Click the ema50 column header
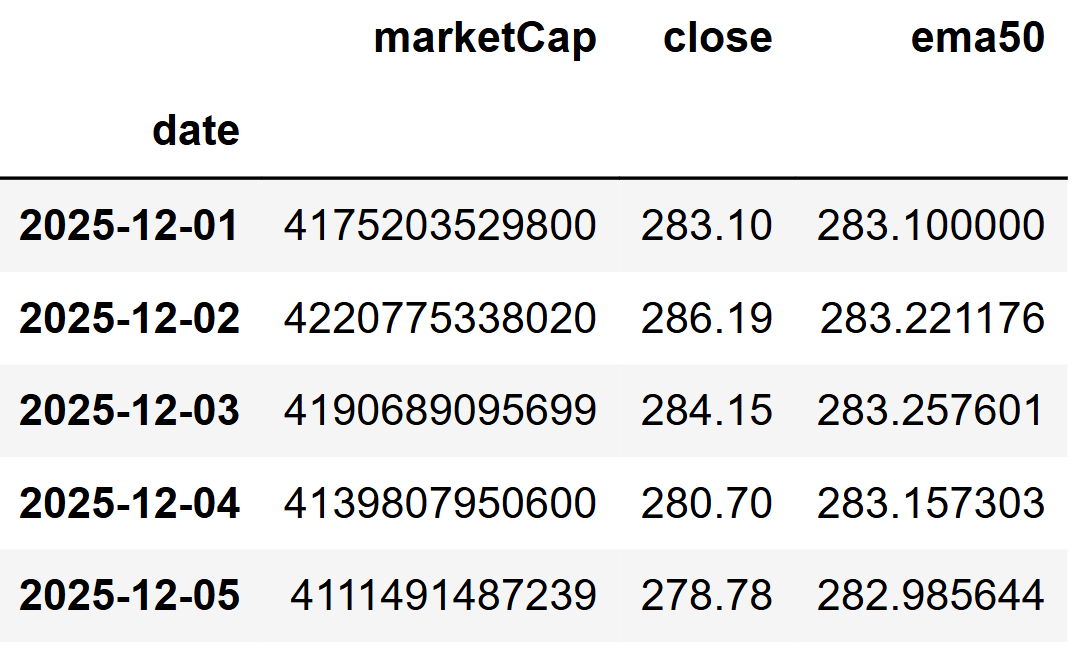 click(x=978, y=37)
